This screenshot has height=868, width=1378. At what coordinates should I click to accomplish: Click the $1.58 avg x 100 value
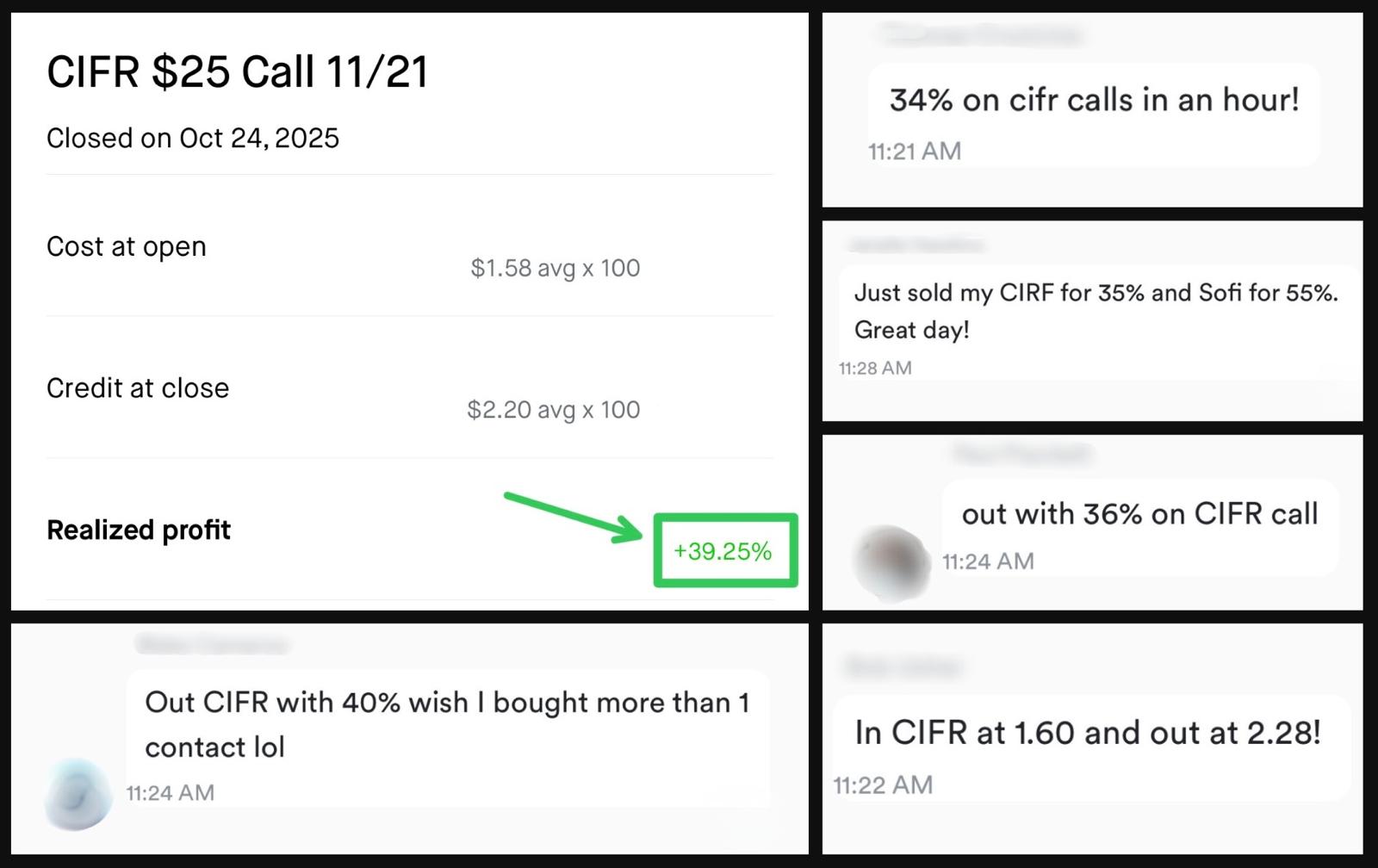pos(555,268)
